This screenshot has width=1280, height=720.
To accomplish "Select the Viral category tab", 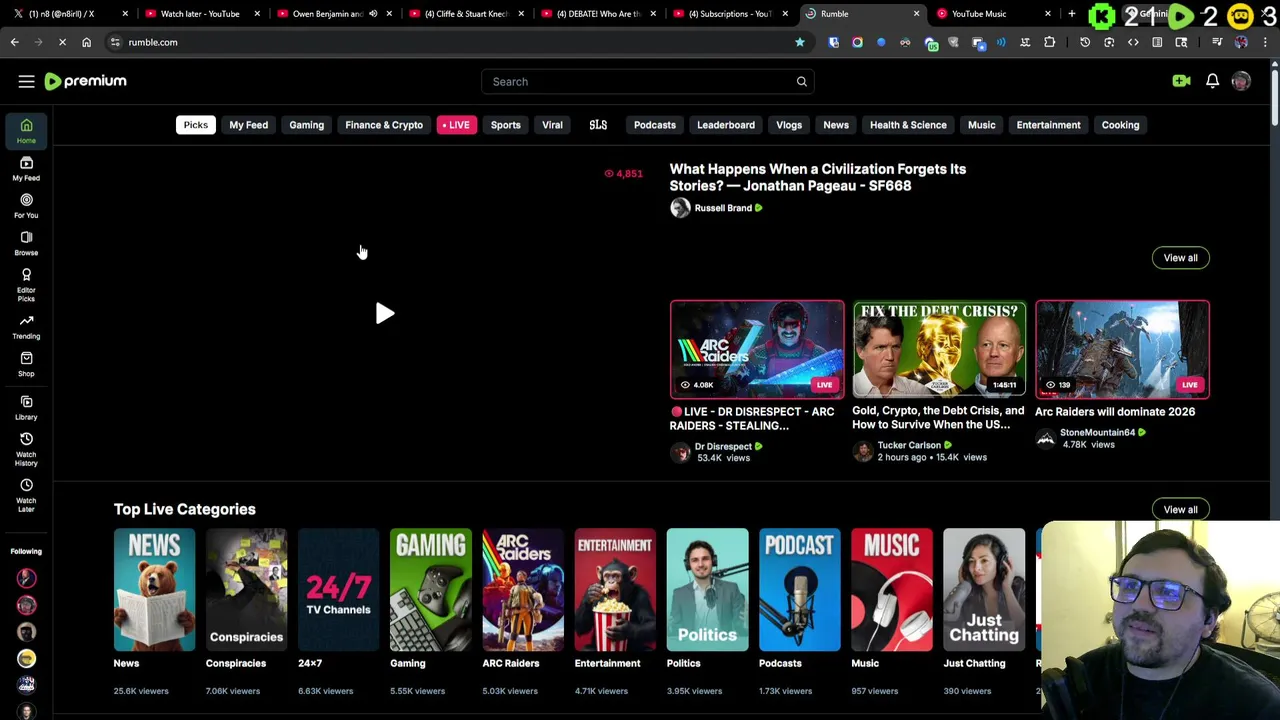I will (552, 125).
